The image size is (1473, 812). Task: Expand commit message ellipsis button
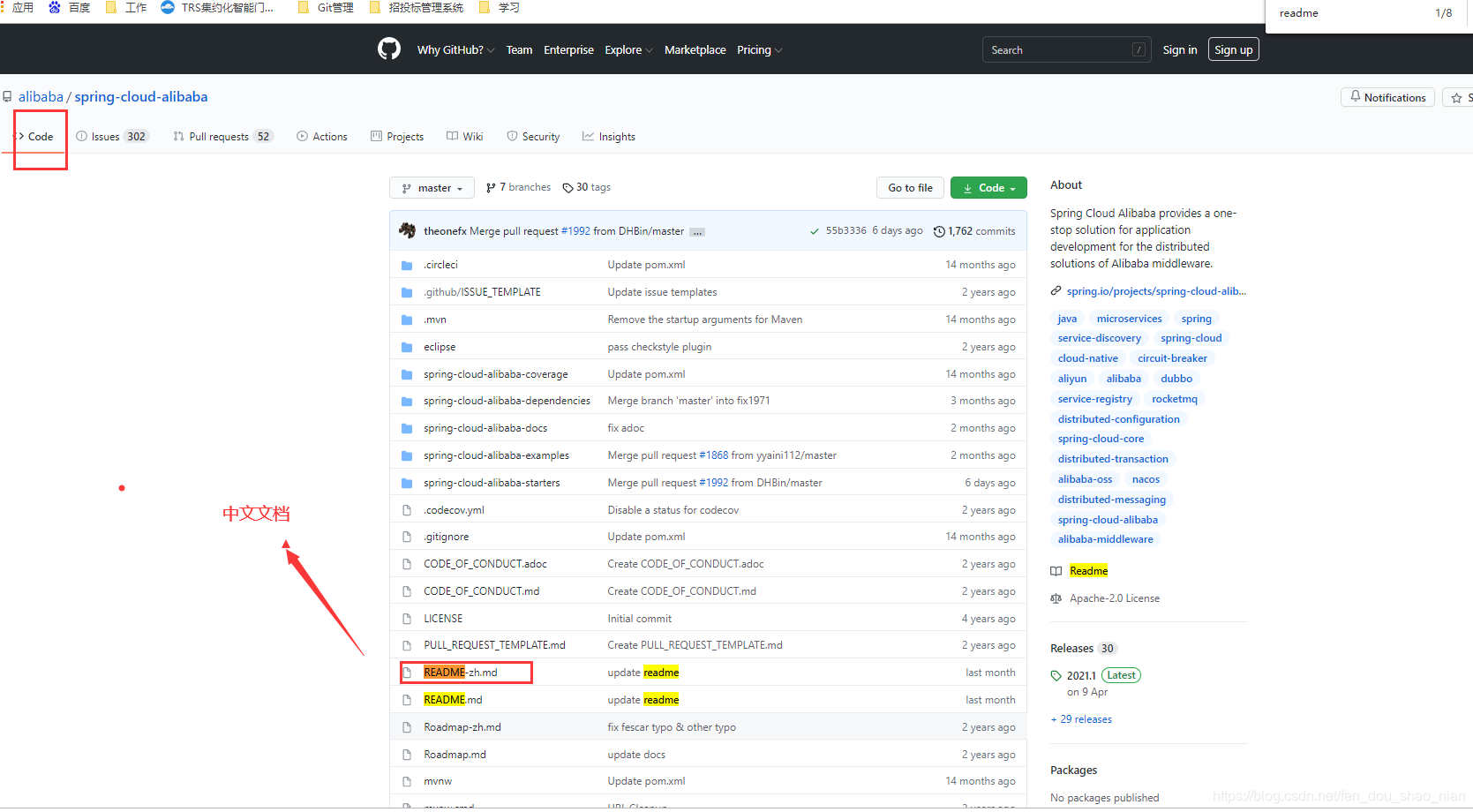tap(697, 232)
